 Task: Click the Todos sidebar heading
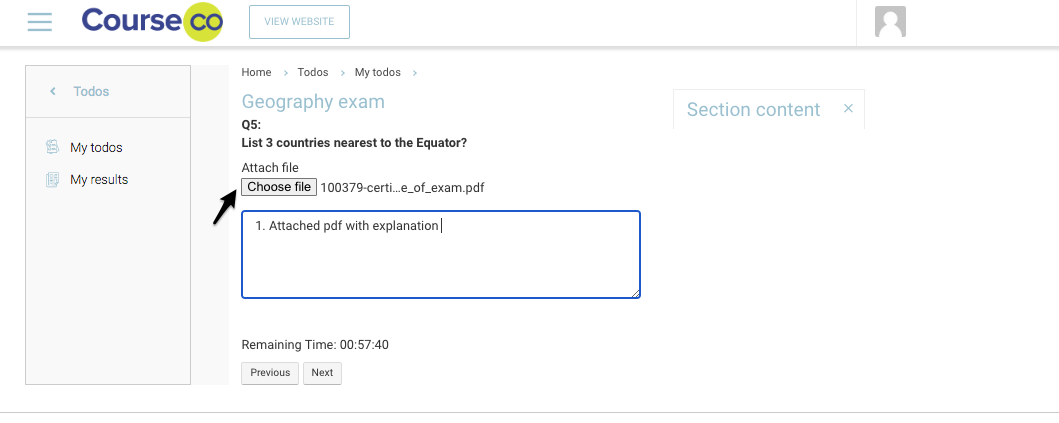point(91,92)
